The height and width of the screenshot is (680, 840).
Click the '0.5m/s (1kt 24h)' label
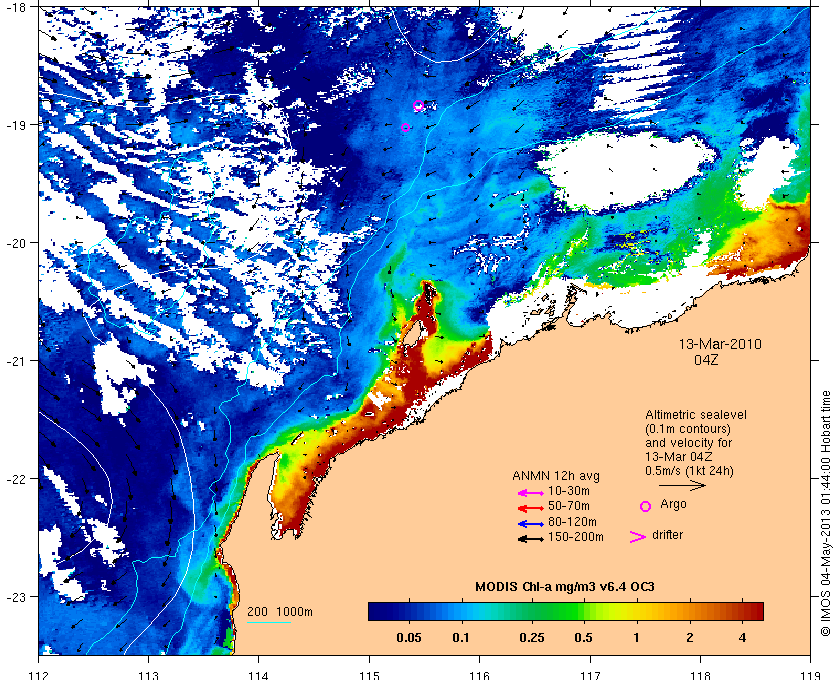pos(689,471)
